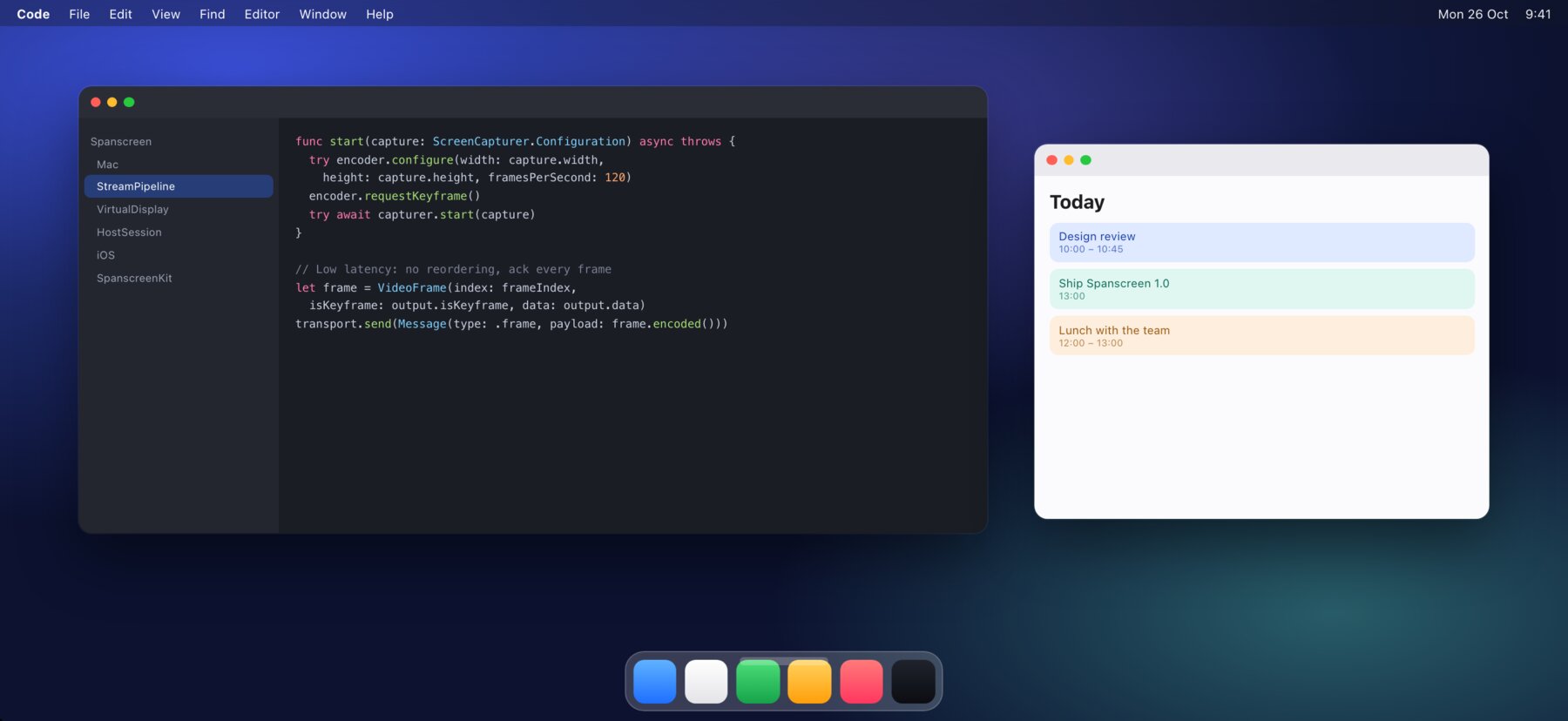
Task: Launch the yellow-orange dock app
Action: [809, 681]
